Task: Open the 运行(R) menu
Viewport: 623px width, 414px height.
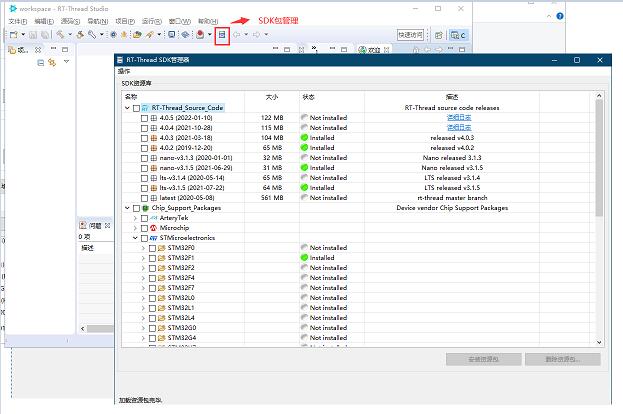Action: (151, 21)
